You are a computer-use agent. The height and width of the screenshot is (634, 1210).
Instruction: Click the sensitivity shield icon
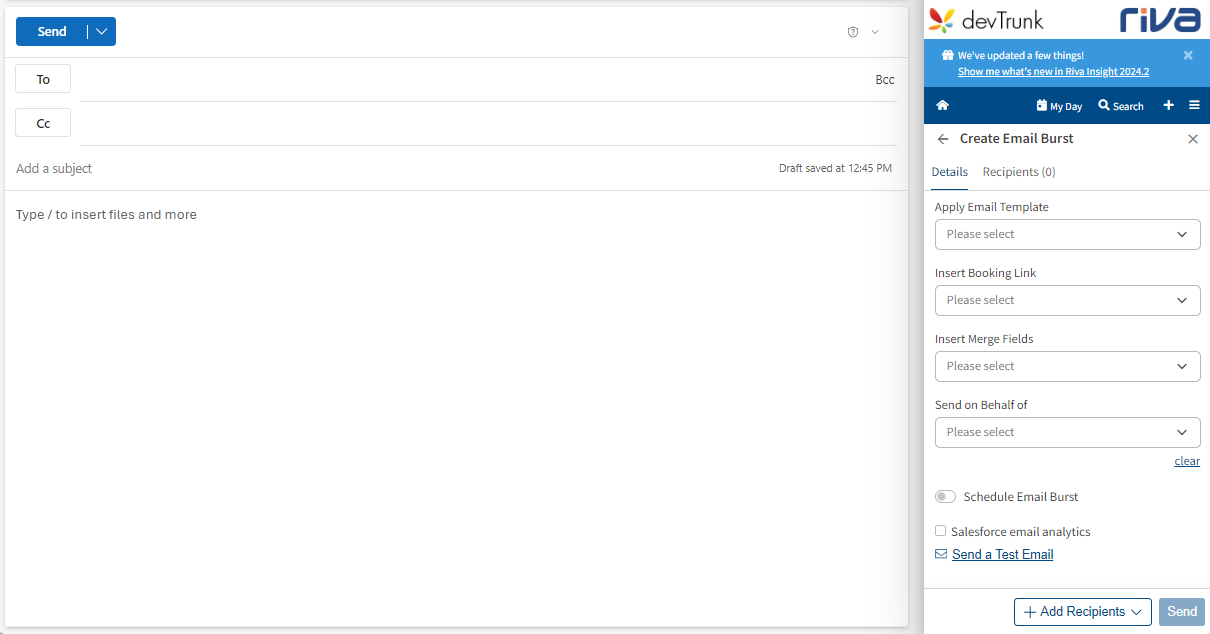(853, 32)
